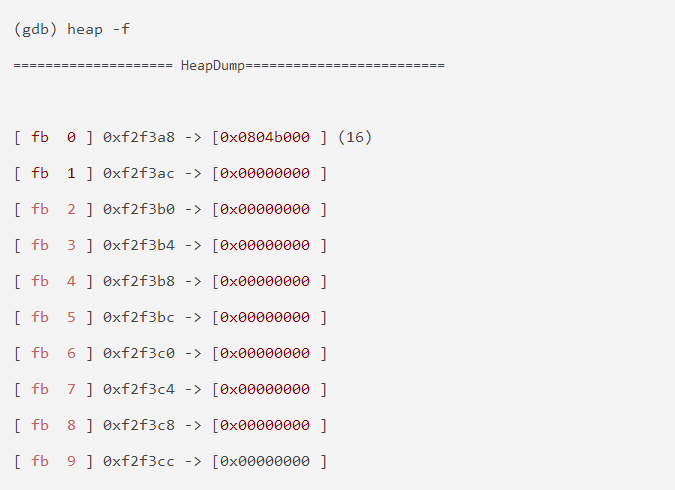
Task: Click address 0xf2f3b0 in fb 2 row
Action: (138, 209)
